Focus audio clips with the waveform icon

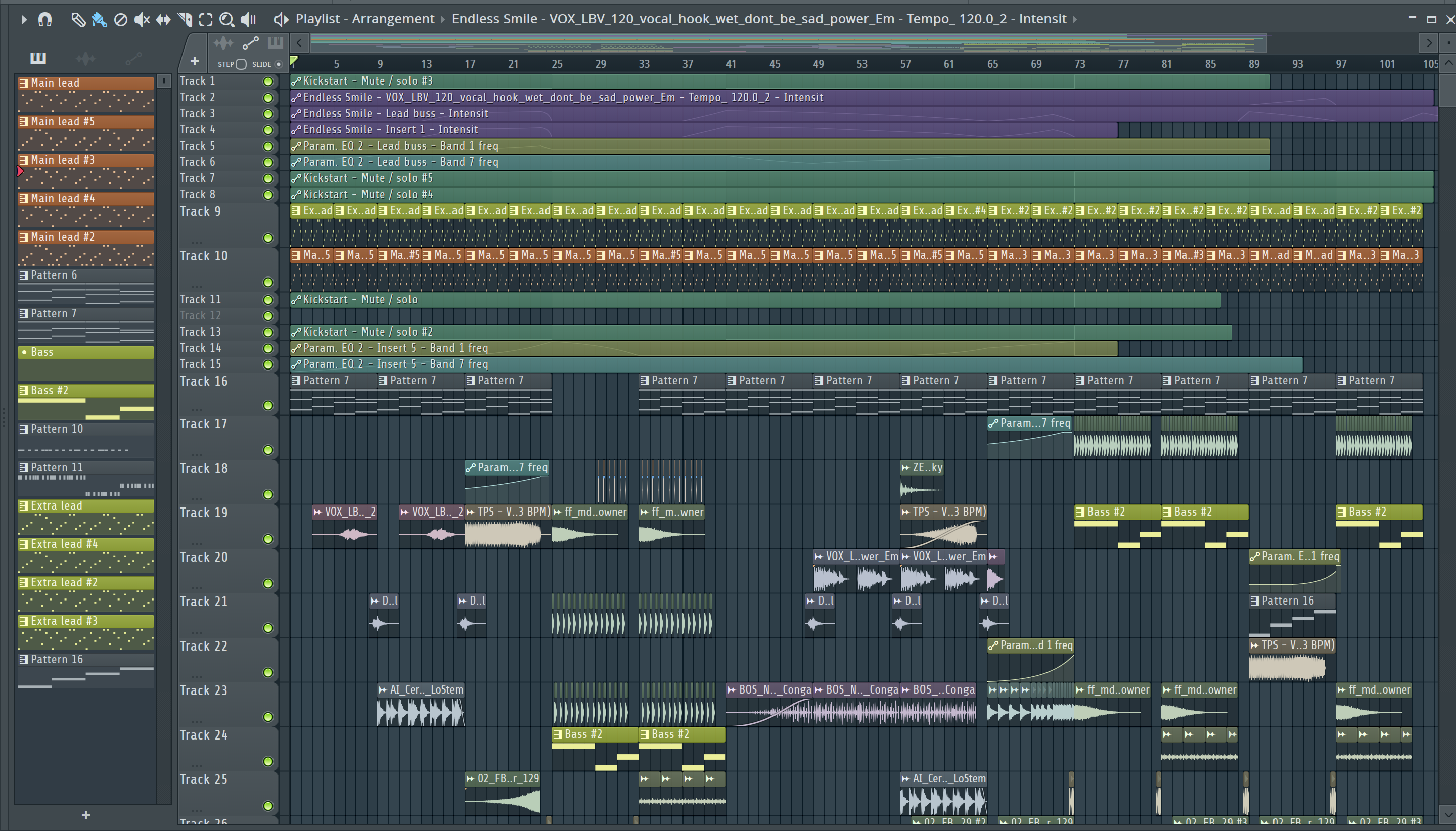point(223,42)
